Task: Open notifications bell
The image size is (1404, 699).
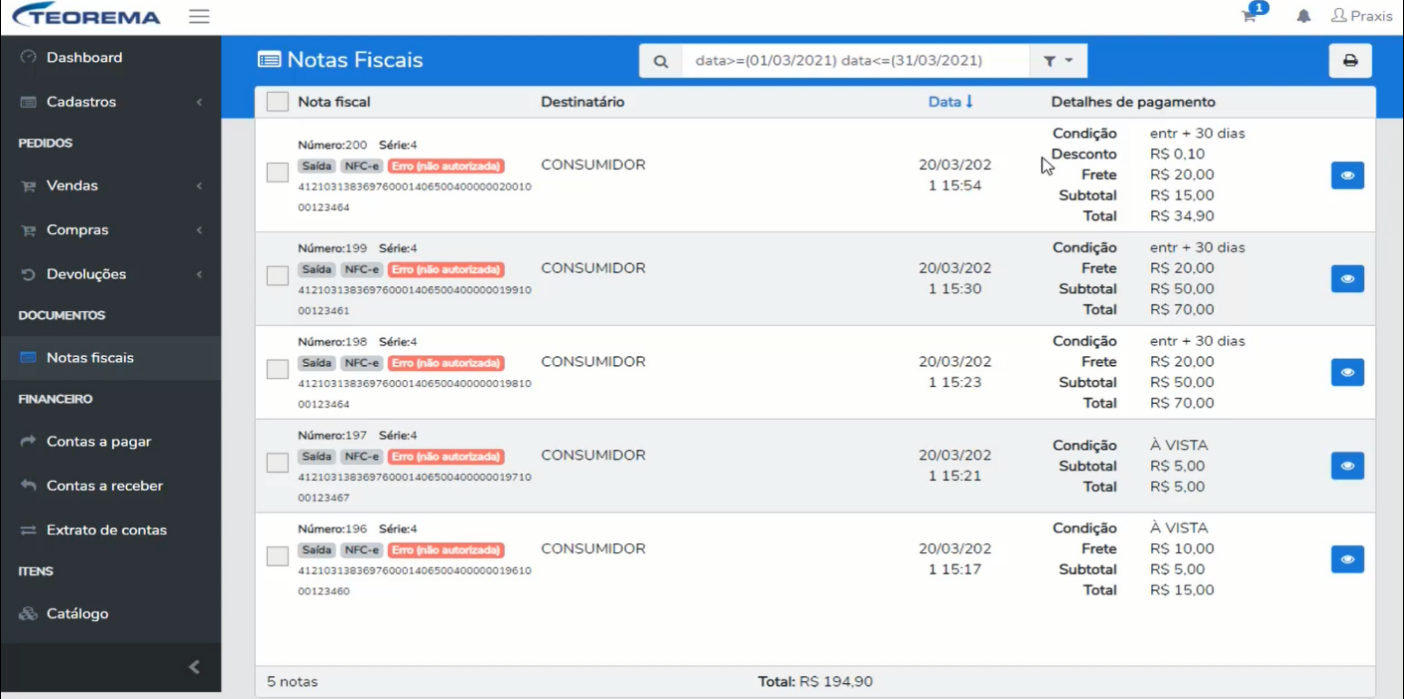Action: pyautogui.click(x=1304, y=16)
